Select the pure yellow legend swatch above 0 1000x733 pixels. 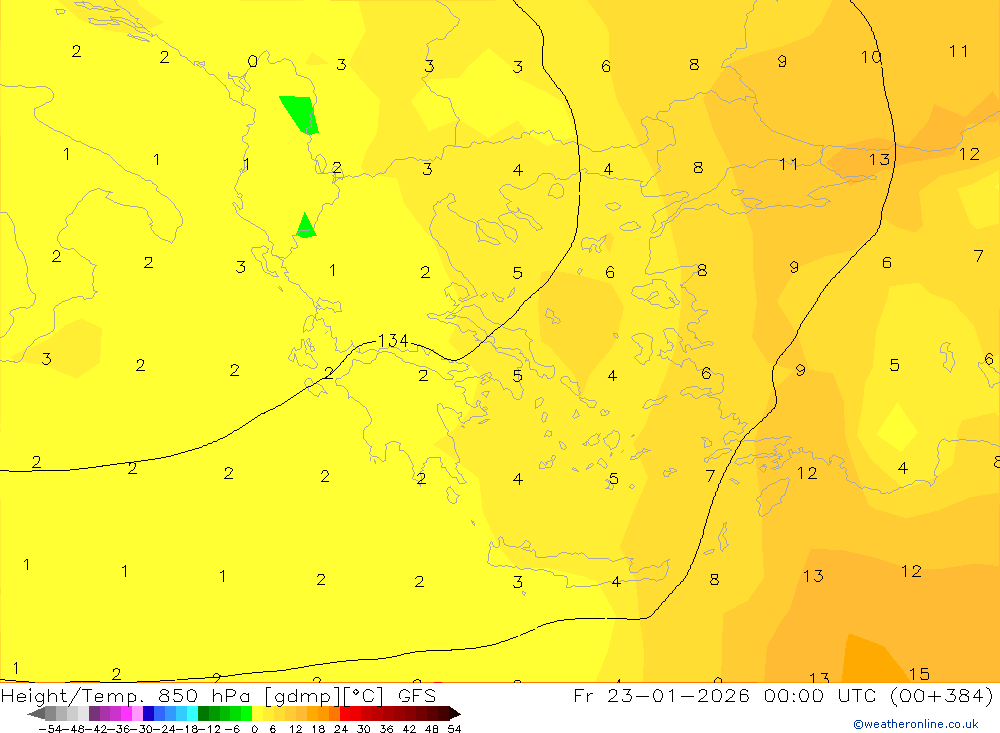pos(258,713)
